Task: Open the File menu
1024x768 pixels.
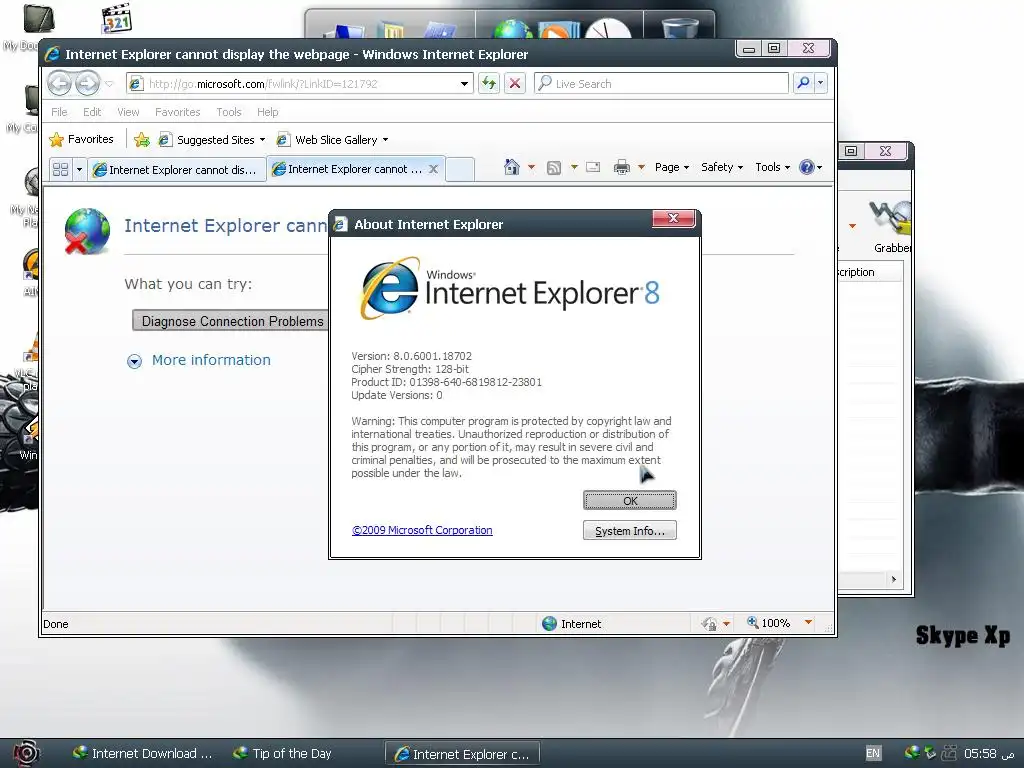Action: (x=59, y=112)
